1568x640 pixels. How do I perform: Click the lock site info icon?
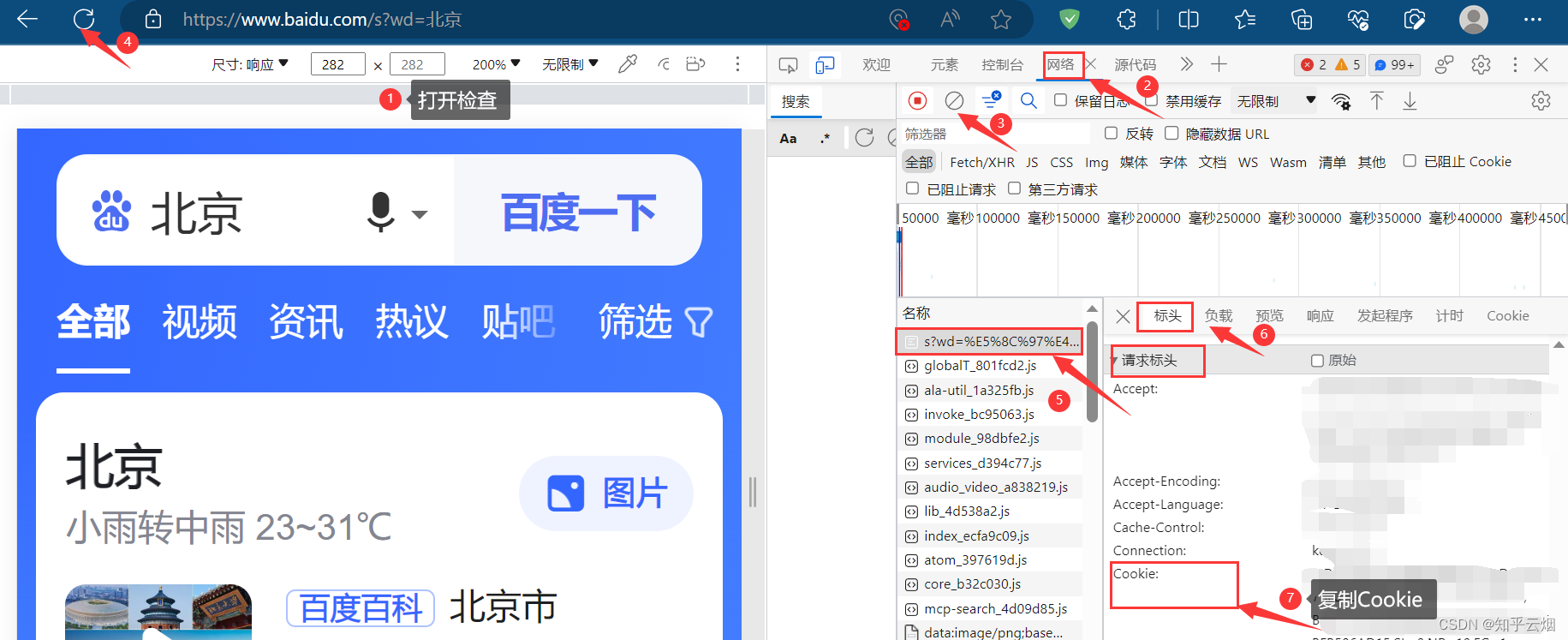(153, 19)
